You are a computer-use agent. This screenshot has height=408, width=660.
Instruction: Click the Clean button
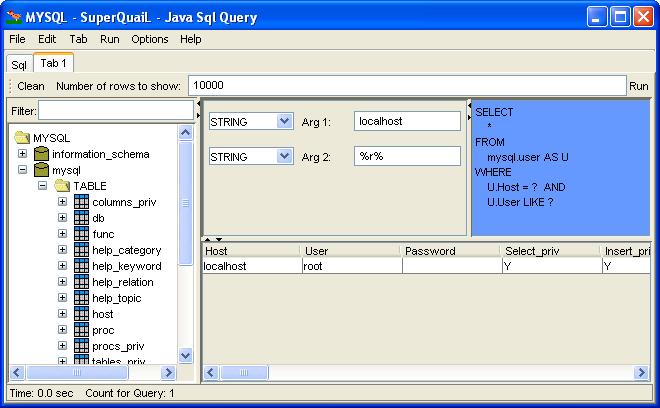point(31,86)
